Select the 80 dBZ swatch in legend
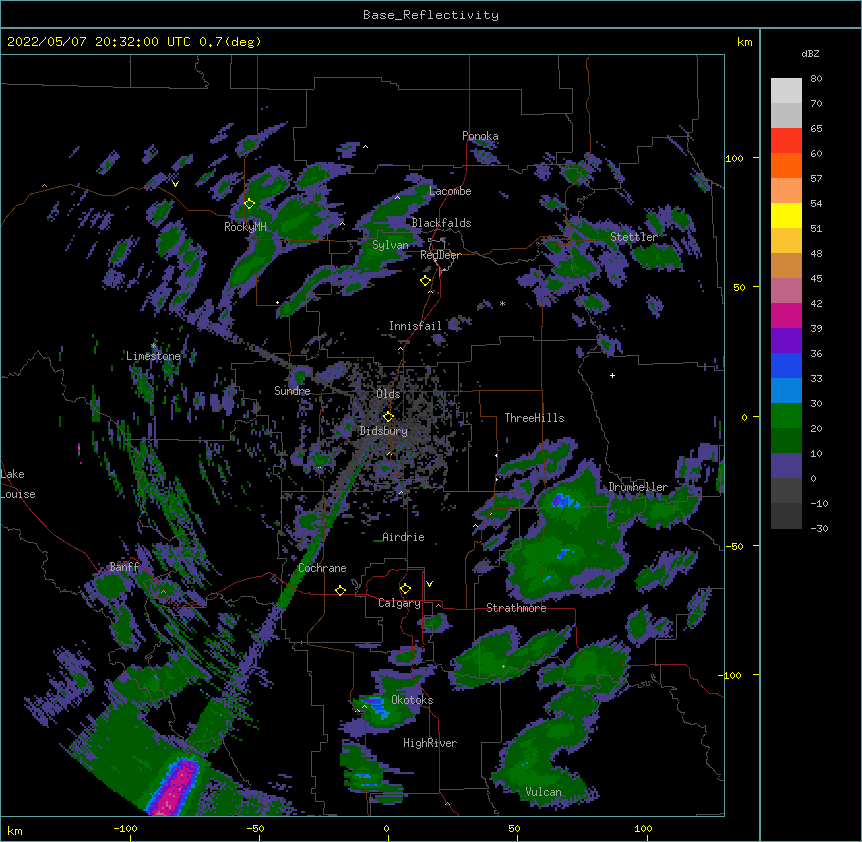 786,91
